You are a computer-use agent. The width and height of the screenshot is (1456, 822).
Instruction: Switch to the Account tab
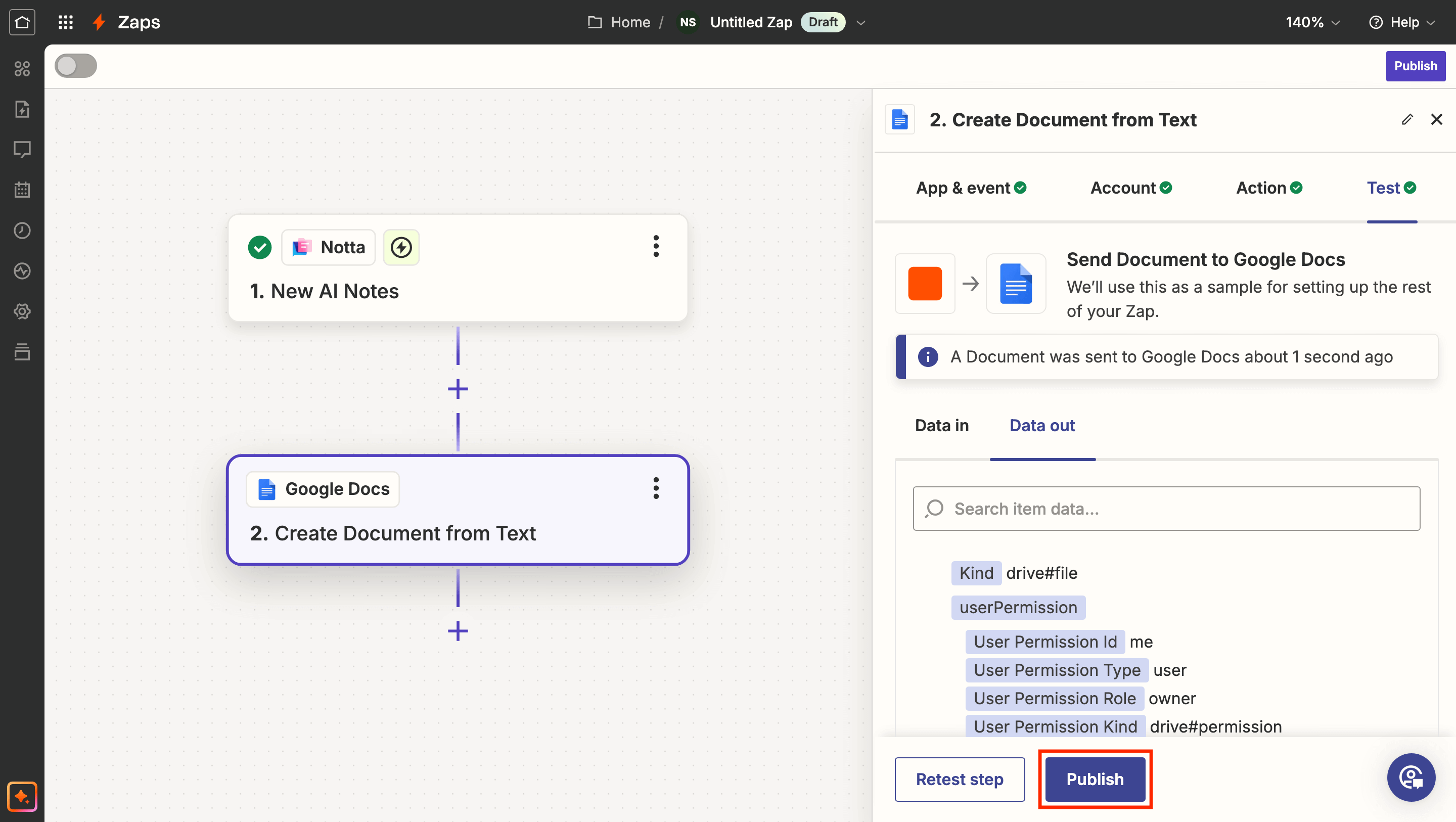[1131, 188]
